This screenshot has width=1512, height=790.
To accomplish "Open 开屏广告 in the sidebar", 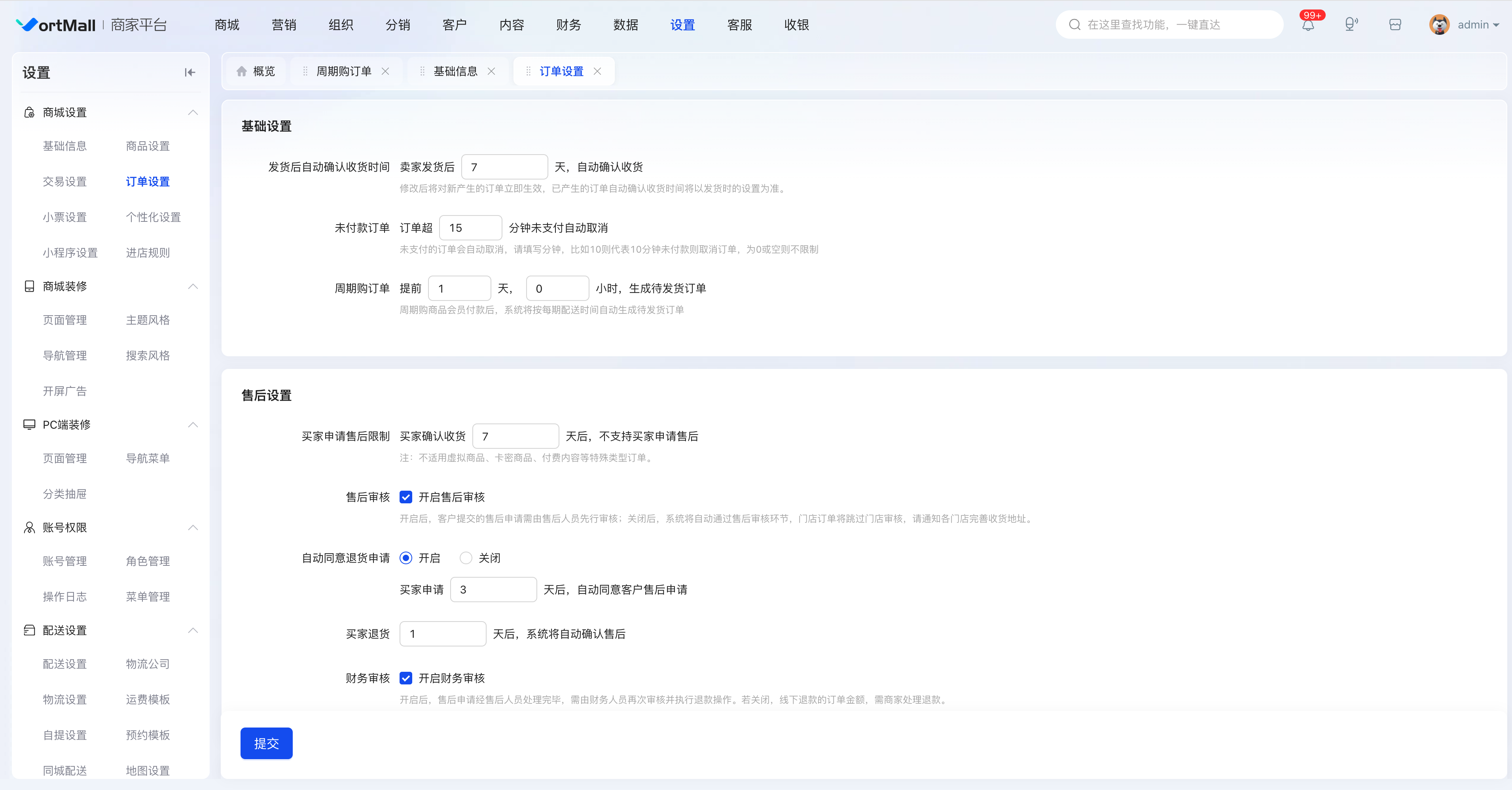I will coord(64,391).
